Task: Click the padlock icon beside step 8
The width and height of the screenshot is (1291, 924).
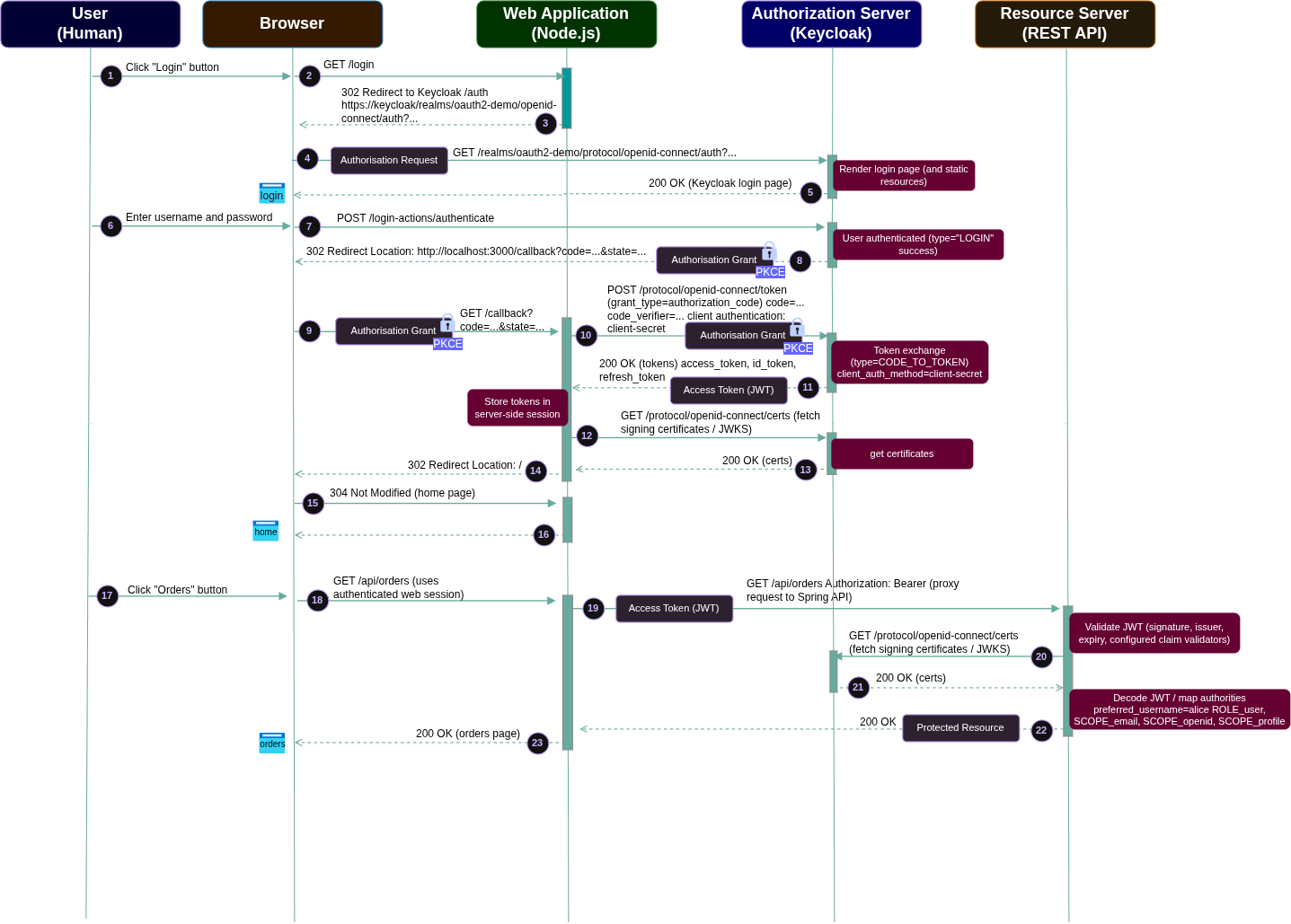Action: tap(769, 251)
